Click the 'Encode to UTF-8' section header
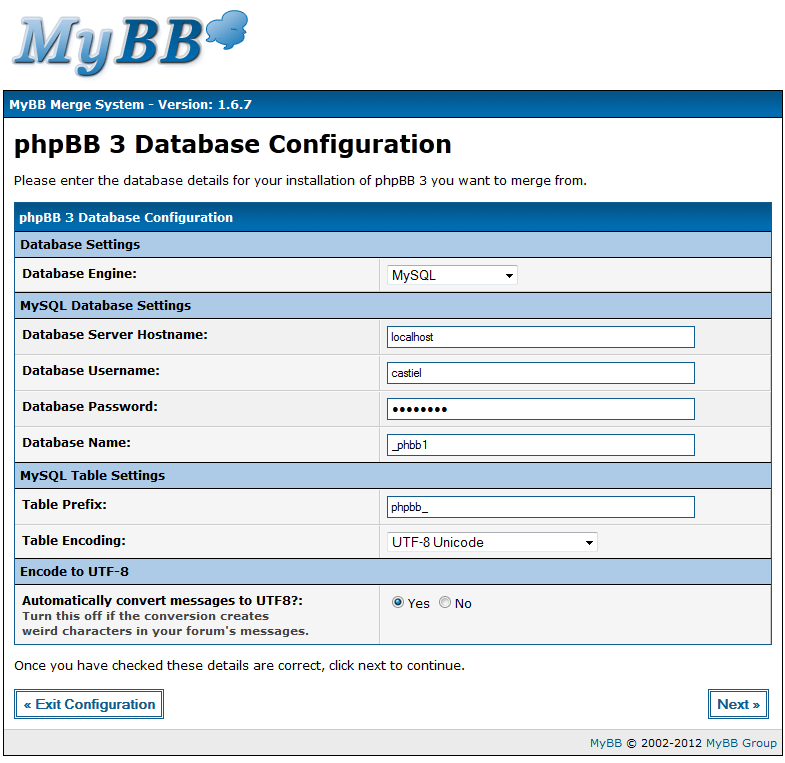 click(393, 572)
